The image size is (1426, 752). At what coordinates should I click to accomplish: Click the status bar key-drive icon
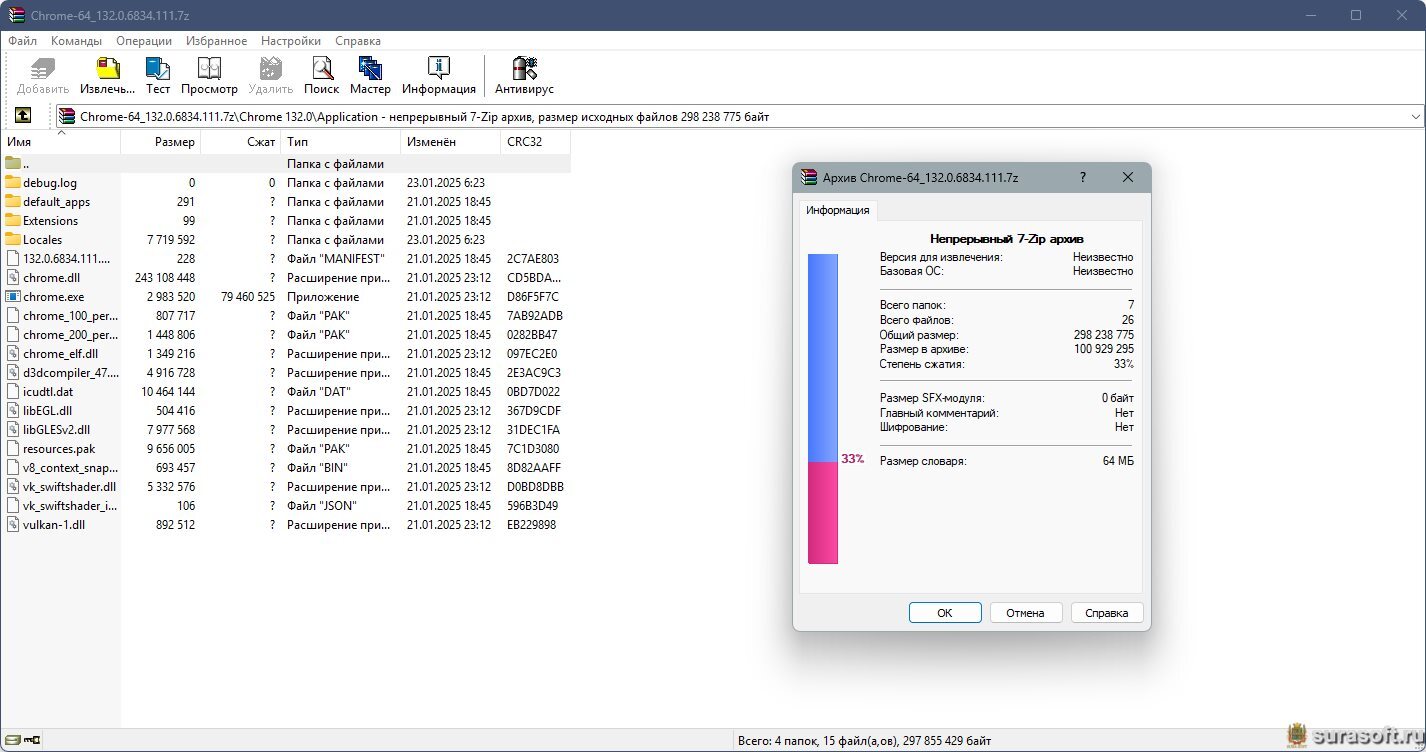(x=32, y=741)
